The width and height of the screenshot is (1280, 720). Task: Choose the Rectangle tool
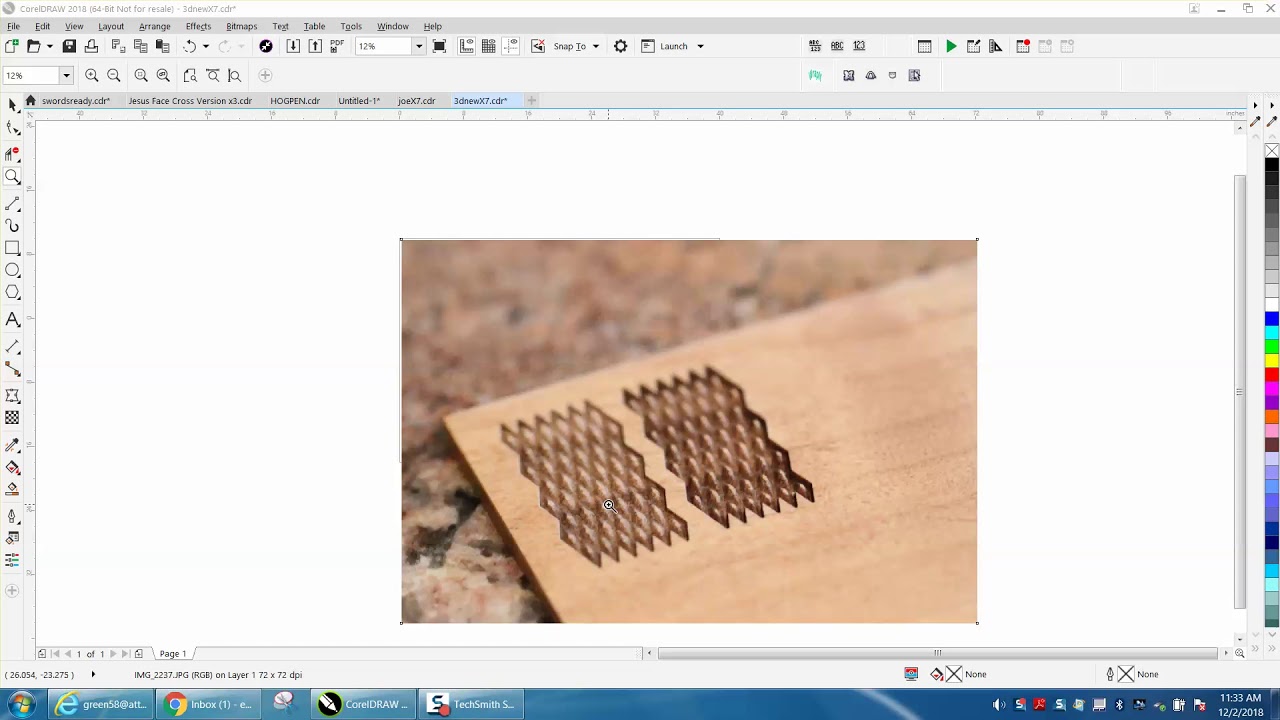(12, 248)
